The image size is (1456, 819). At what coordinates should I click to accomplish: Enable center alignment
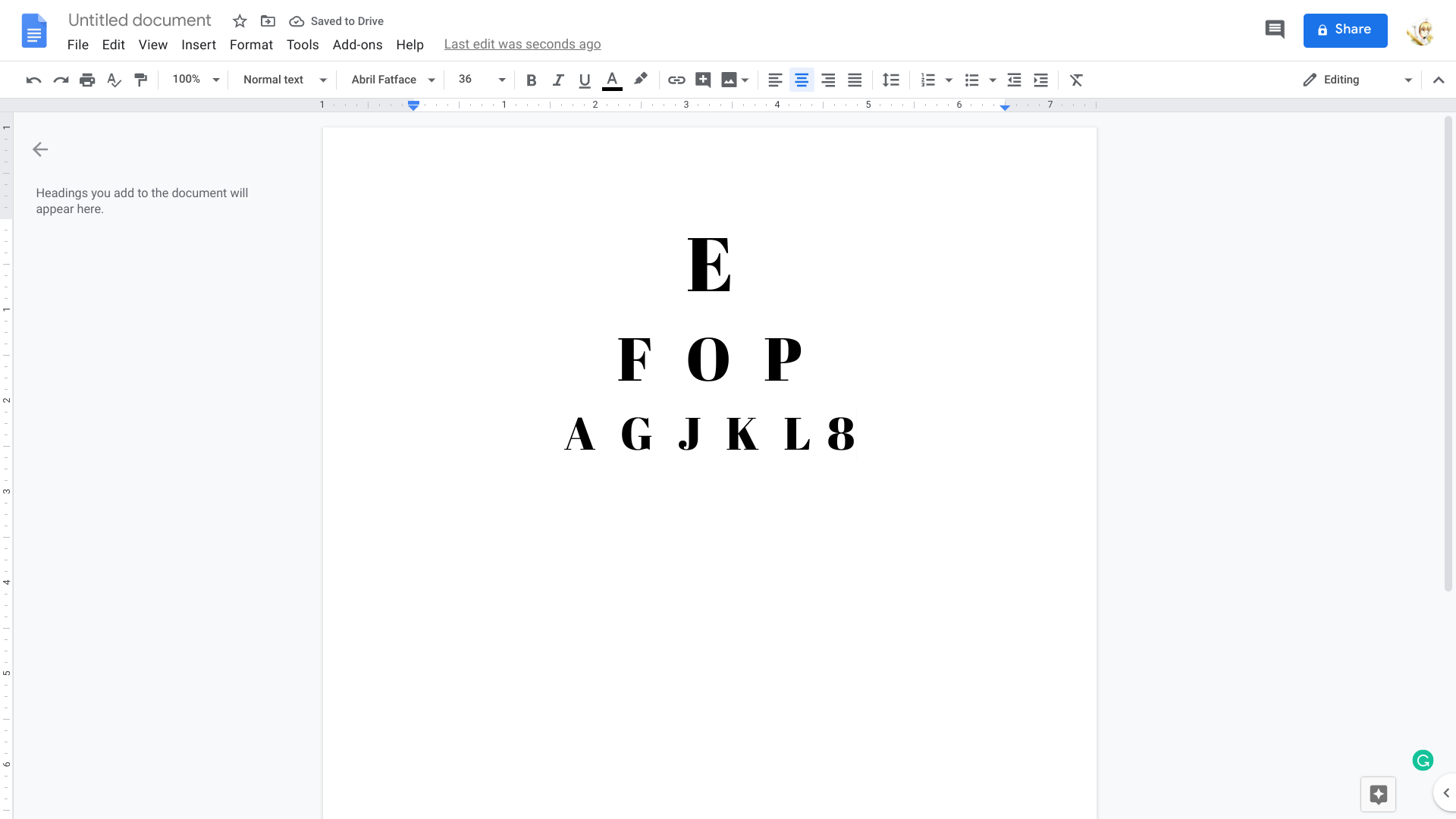tap(802, 80)
